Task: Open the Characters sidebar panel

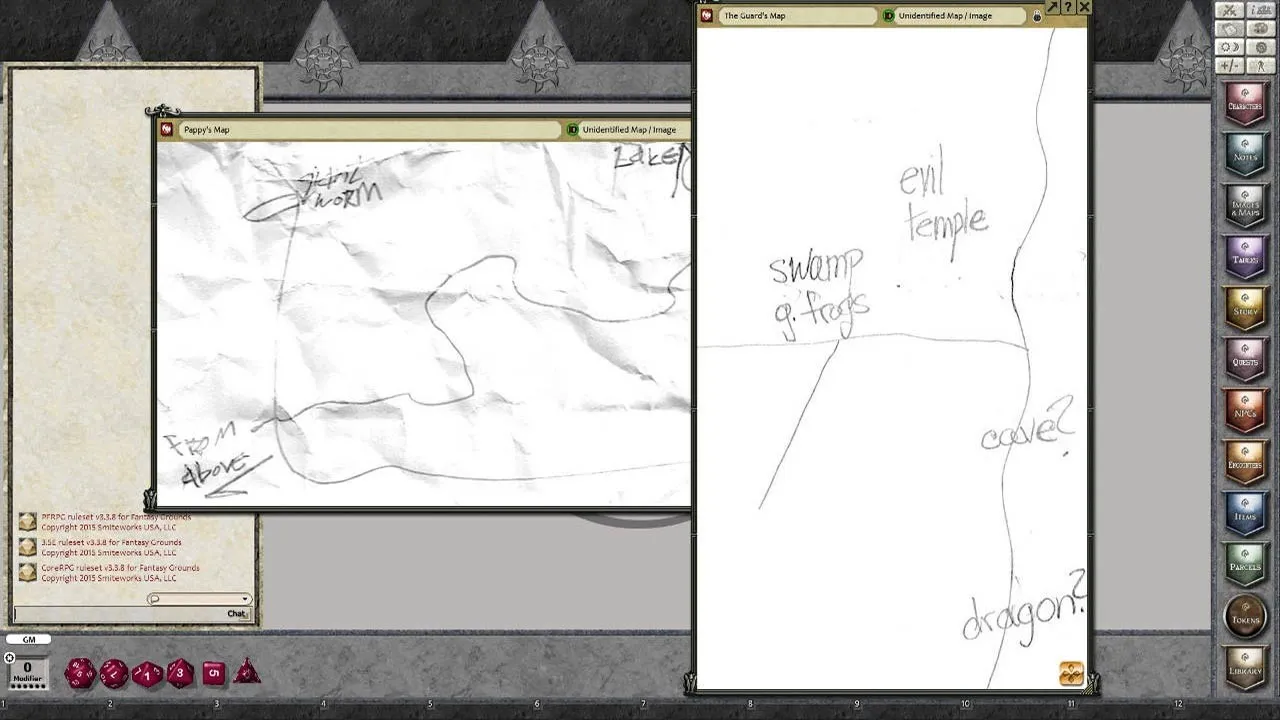Action: tap(1245, 103)
